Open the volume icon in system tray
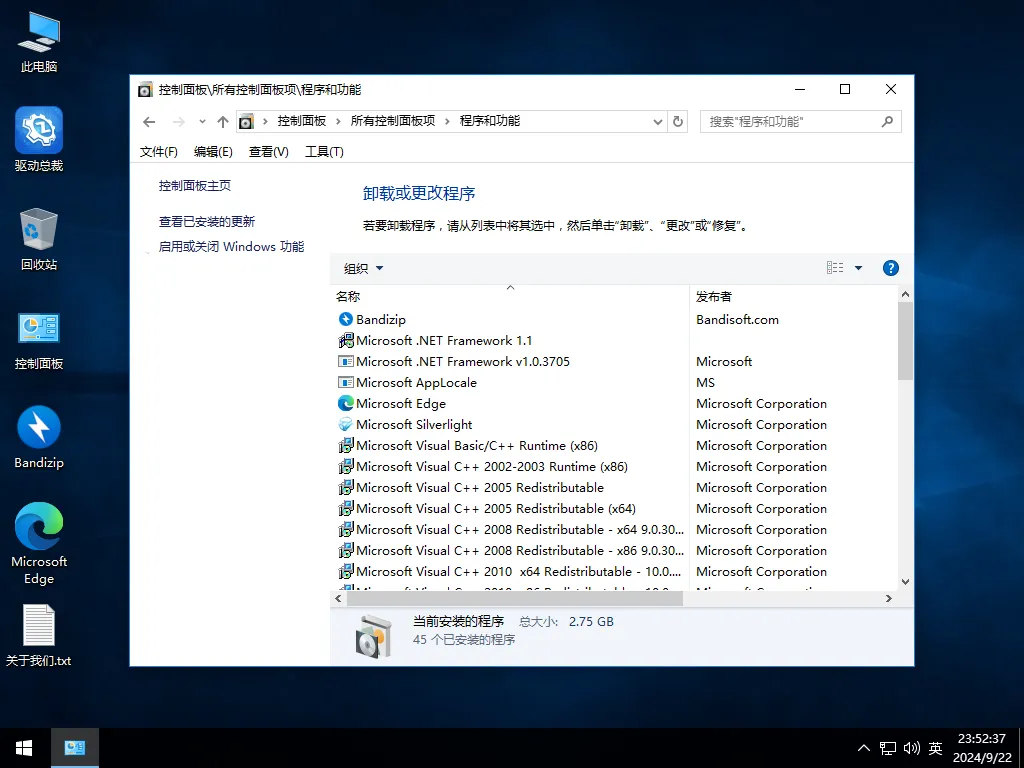The image size is (1024, 768). pyautogui.click(x=910, y=747)
